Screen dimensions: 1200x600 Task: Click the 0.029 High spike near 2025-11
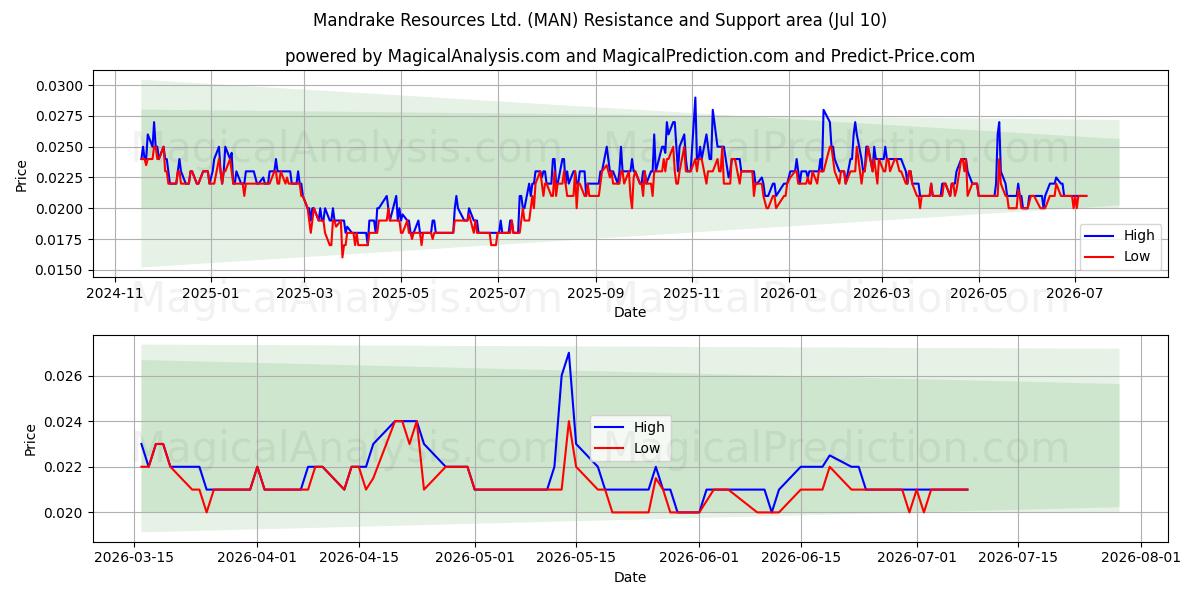pyautogui.click(x=695, y=98)
